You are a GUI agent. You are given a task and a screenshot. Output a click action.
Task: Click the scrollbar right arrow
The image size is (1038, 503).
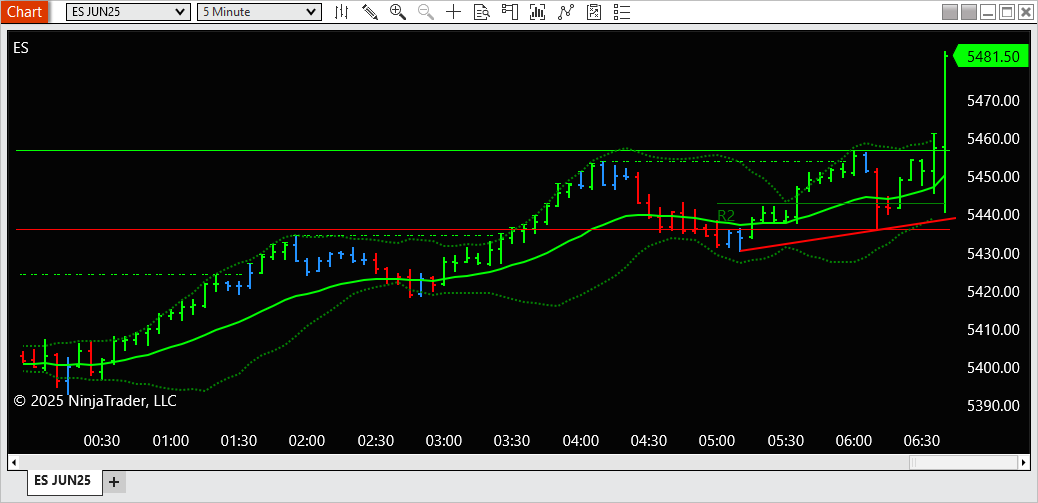pos(1024,461)
